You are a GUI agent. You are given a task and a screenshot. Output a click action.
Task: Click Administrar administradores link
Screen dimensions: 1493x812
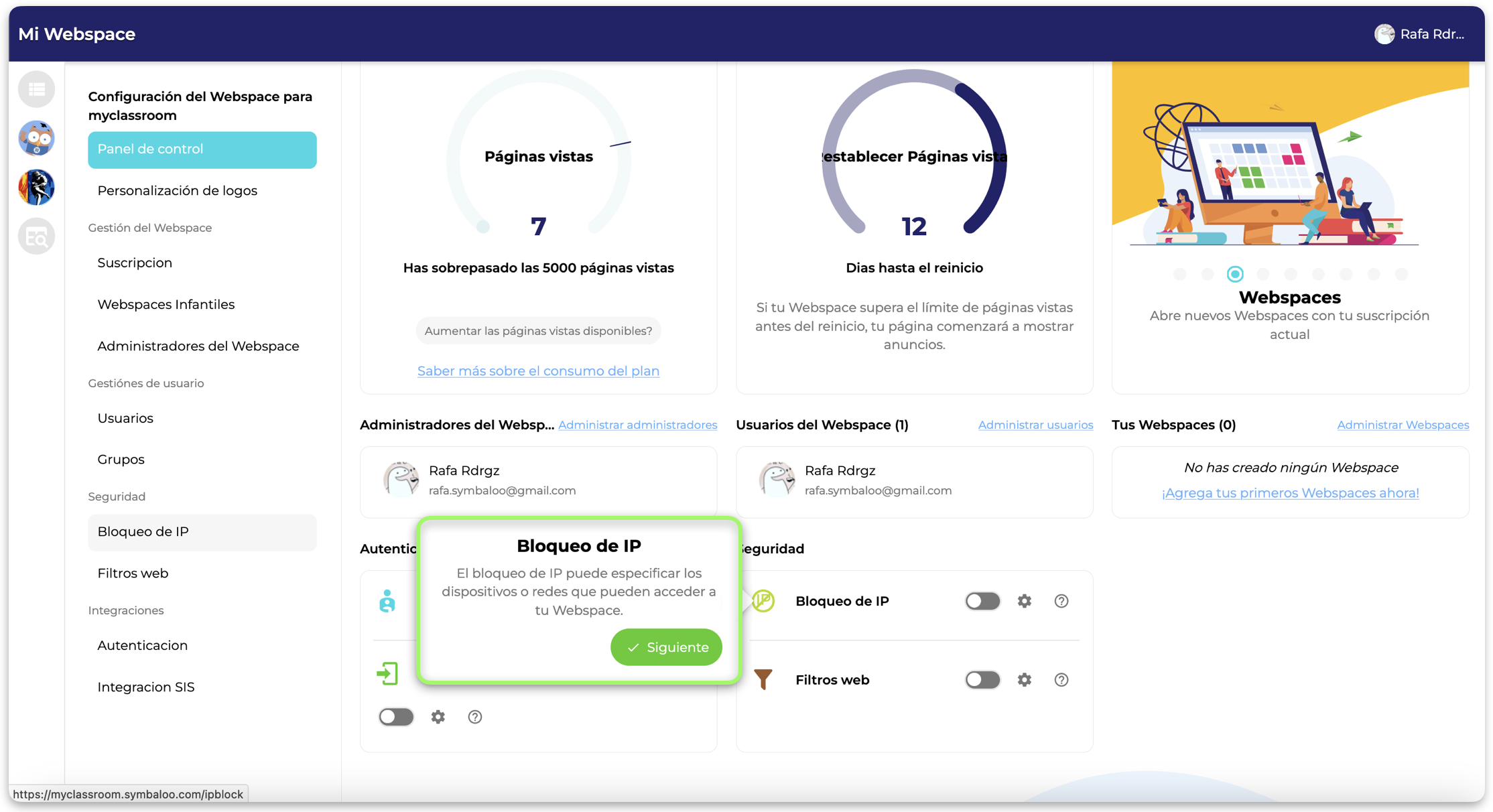tap(637, 425)
